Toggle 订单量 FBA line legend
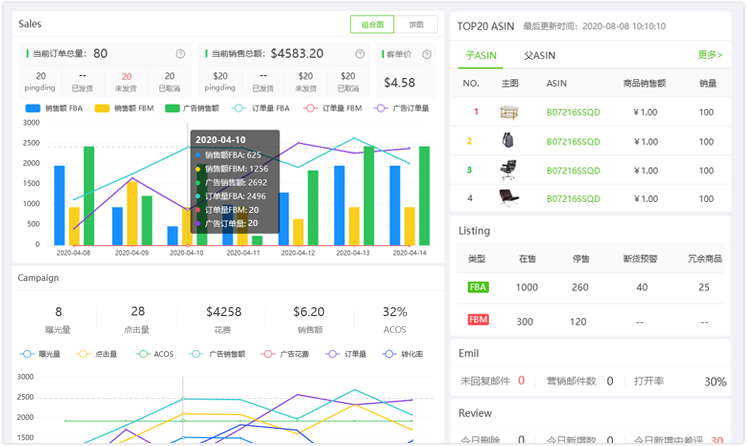Image resolution: width=747 pixels, height=446 pixels. click(x=261, y=108)
